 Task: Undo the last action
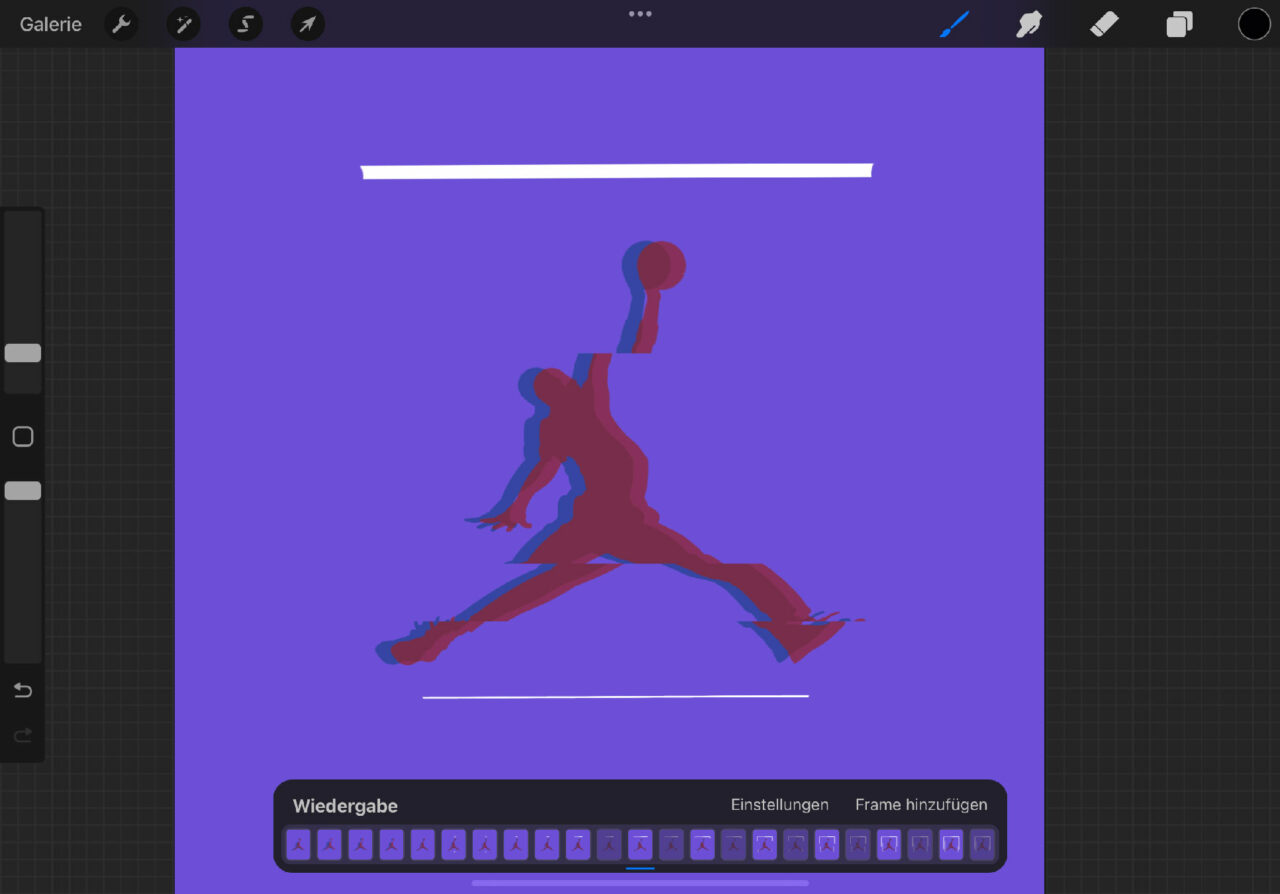pos(23,690)
